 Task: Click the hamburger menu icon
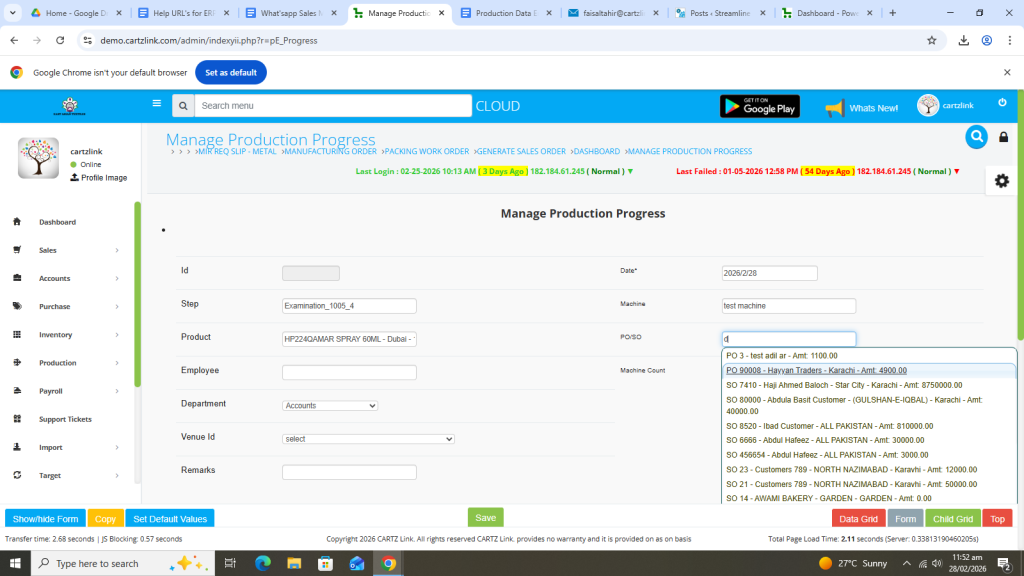pos(156,103)
